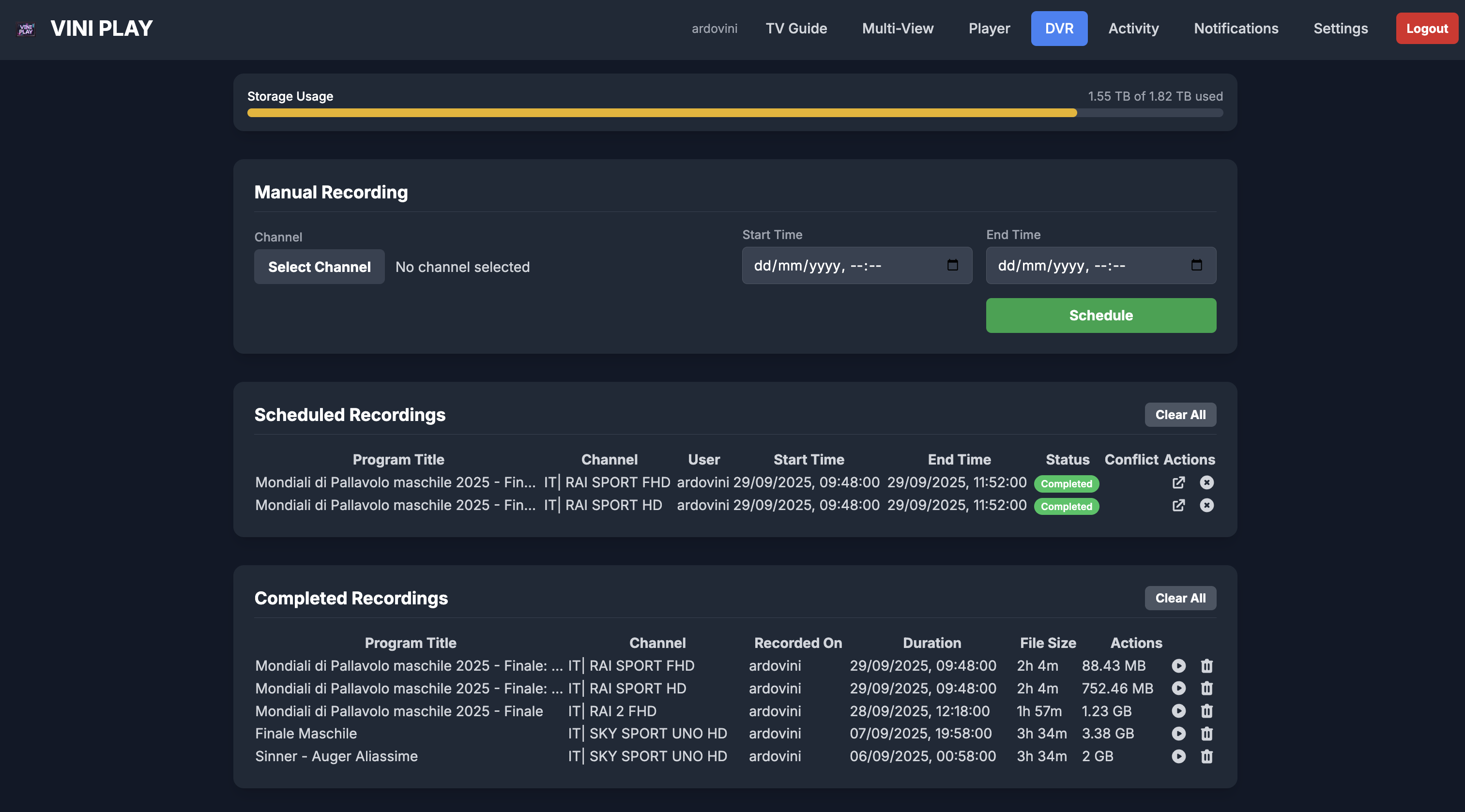Delete the Finale Maschile recording
Screen dimensions: 1465x812
1206,734
